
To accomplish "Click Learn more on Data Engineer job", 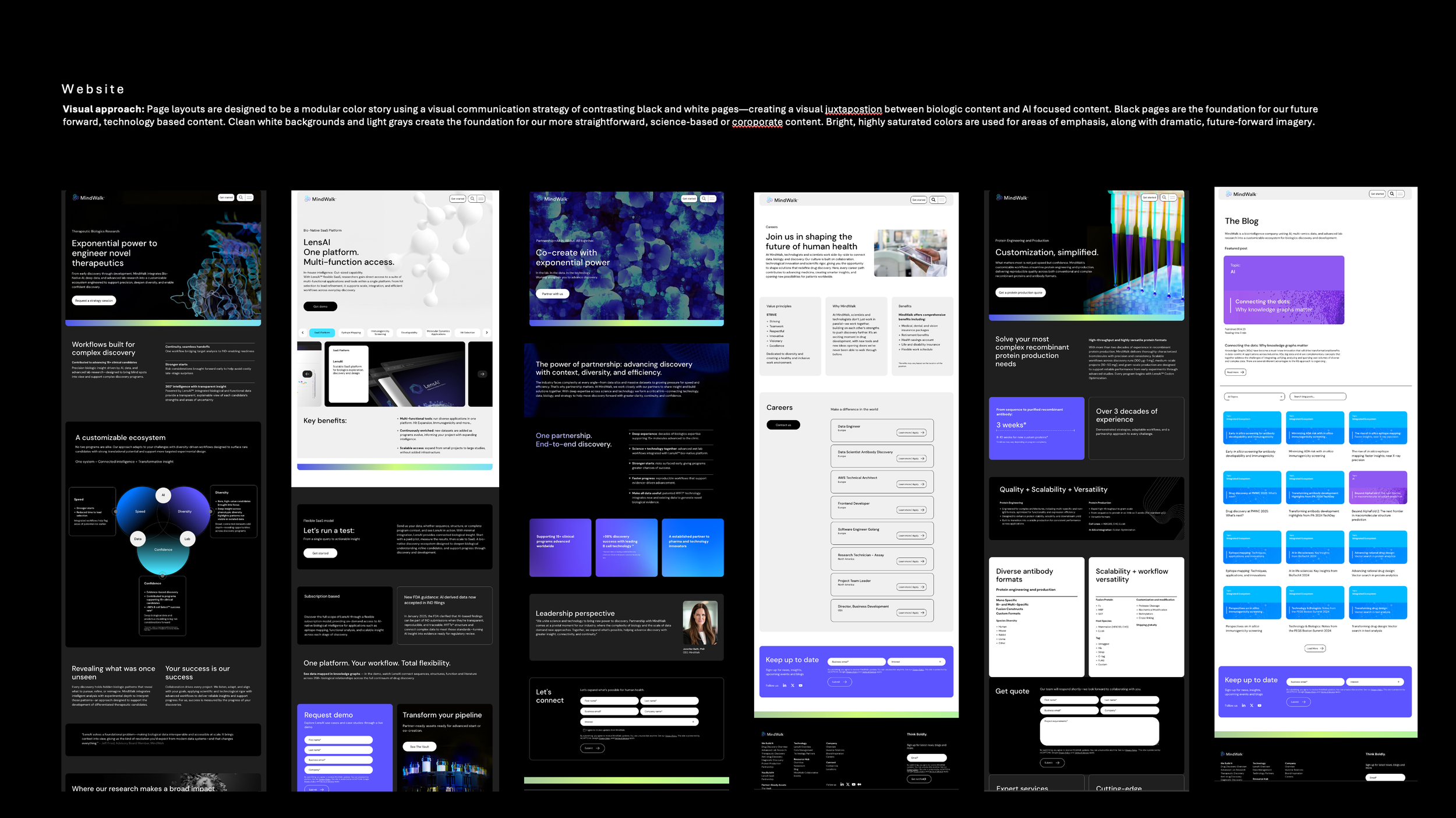I will point(911,433).
